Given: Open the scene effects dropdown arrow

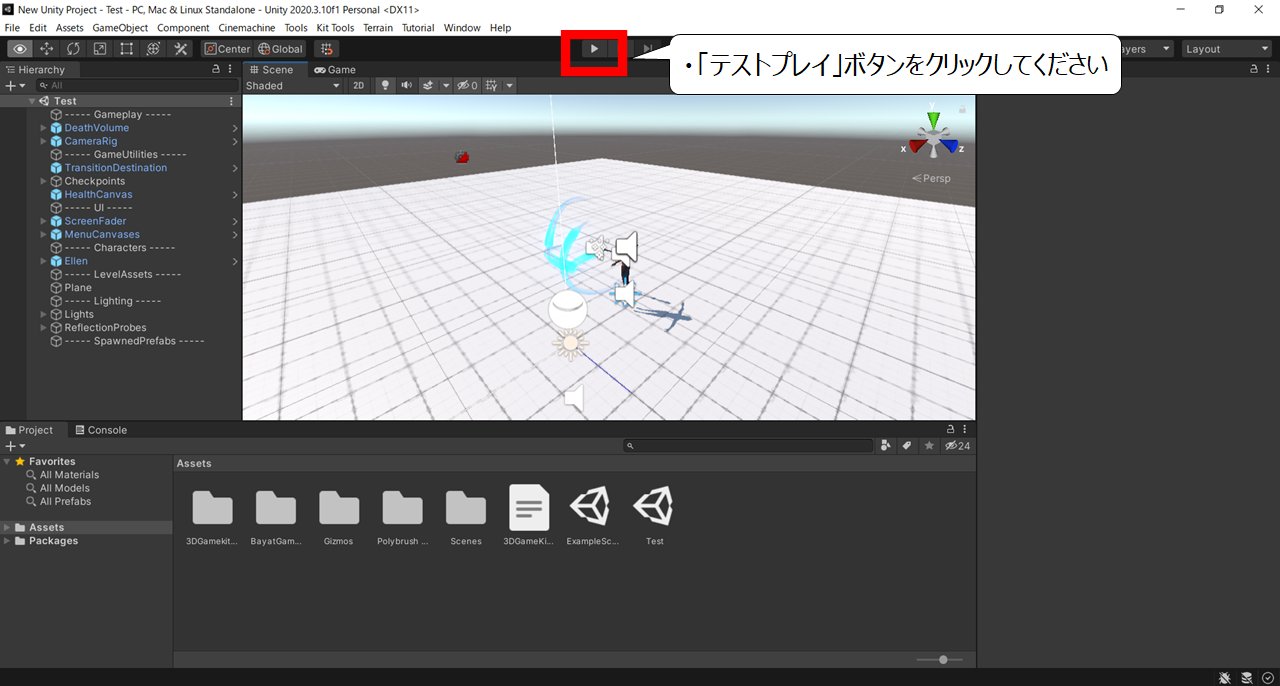Looking at the screenshot, I should [x=445, y=86].
